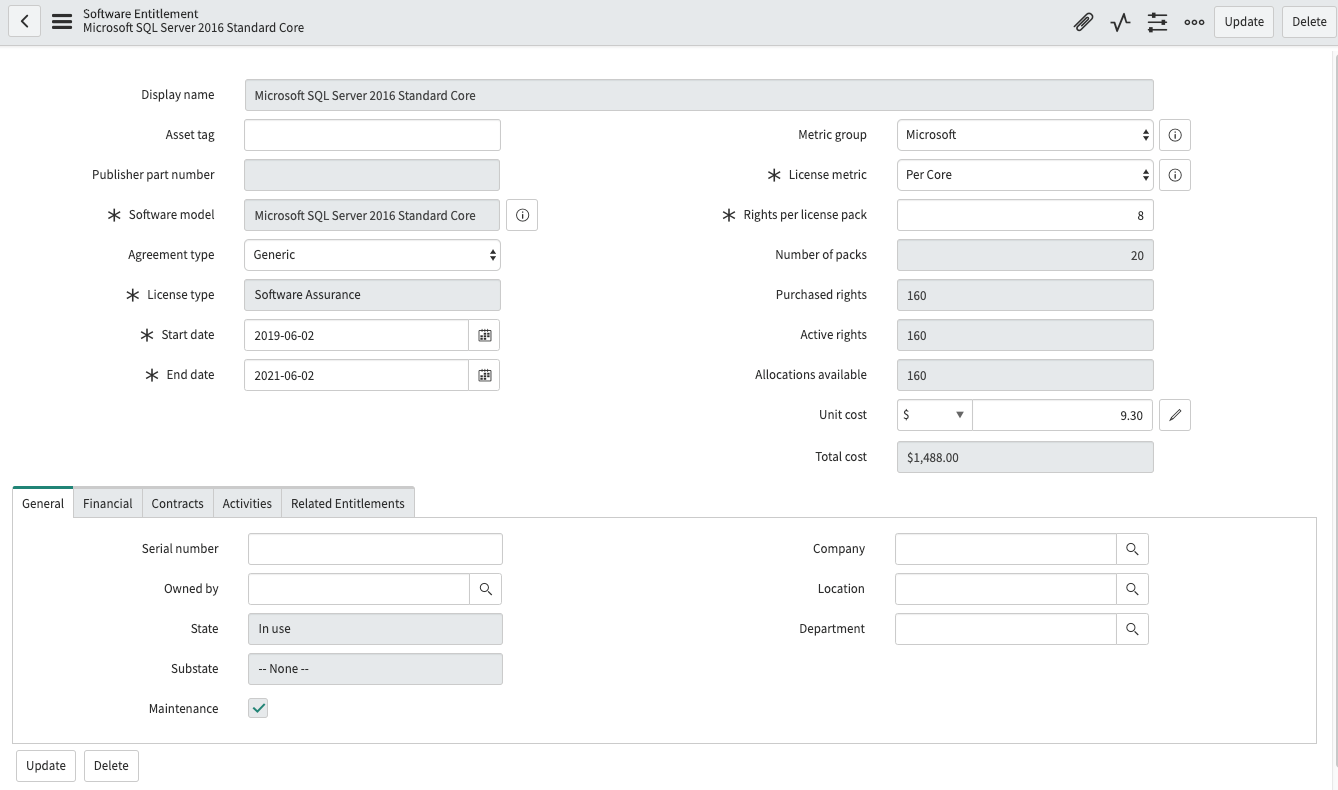This screenshot has height=790, width=1338.
Task: Click the End date text field
Action: tap(356, 375)
